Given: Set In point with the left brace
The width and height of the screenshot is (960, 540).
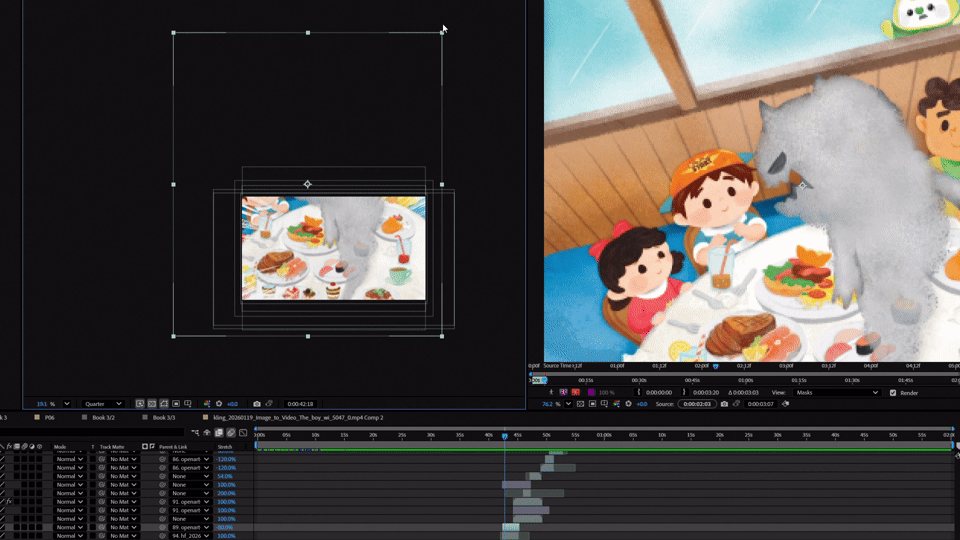Looking at the screenshot, I should coord(639,392).
